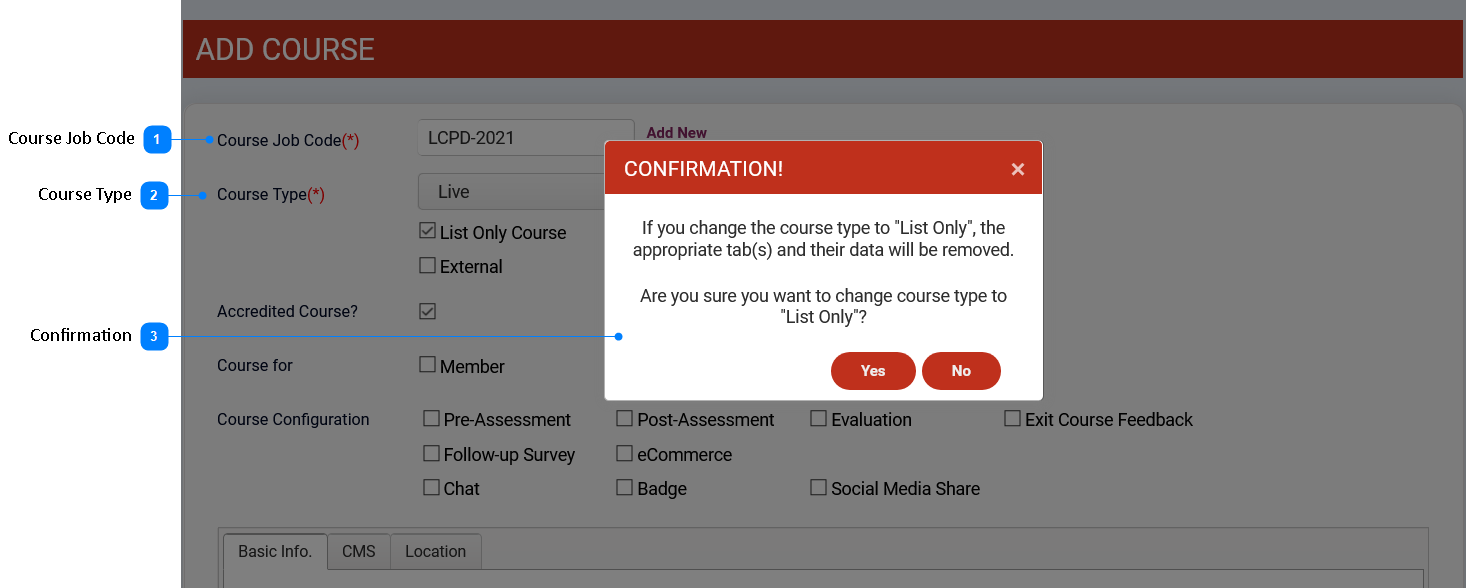This screenshot has height=588, width=1466.
Task: Click Yes to confirm List Only
Action: click(872, 371)
